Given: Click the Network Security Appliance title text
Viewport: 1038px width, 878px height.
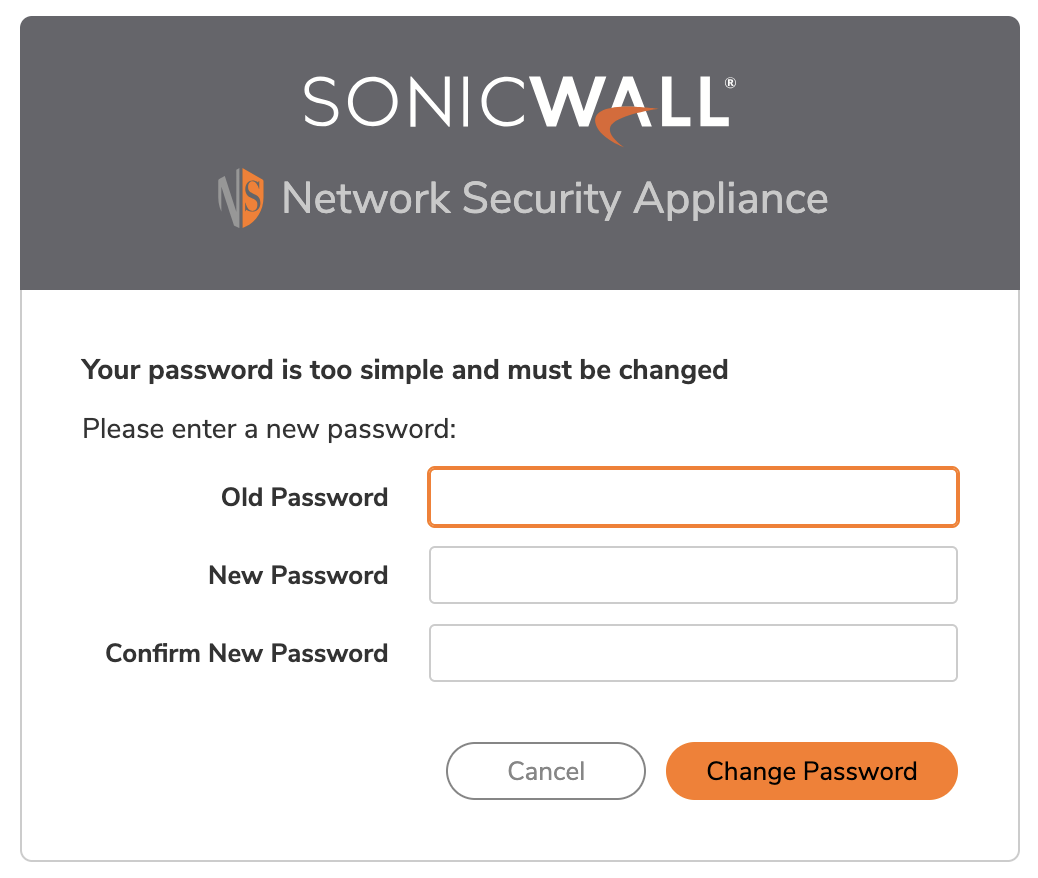Looking at the screenshot, I should (554, 198).
